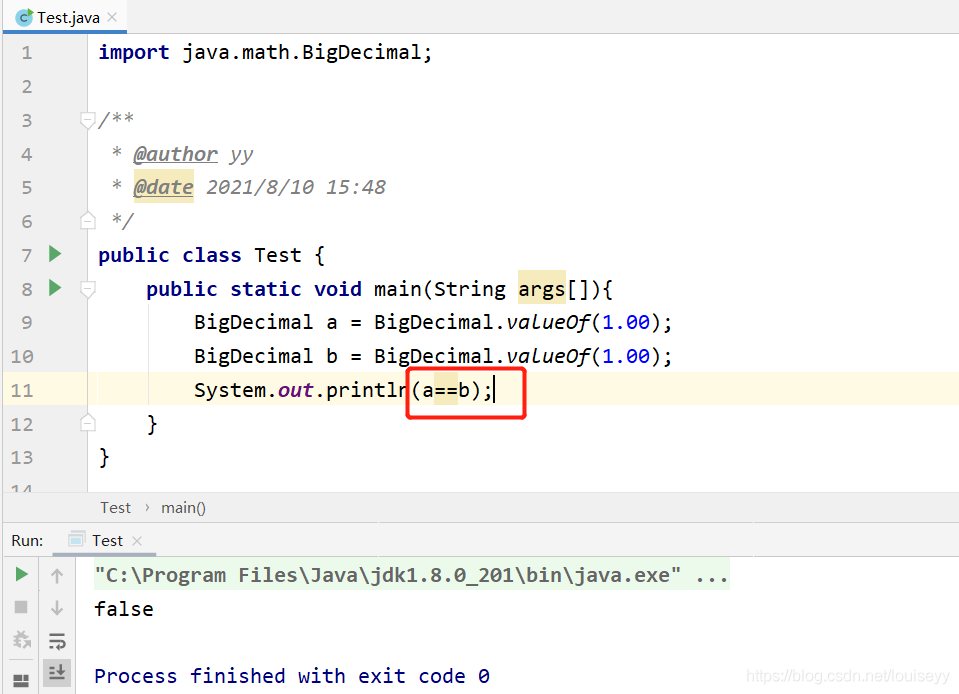
Task: Click valueOf on line 10
Action: (x=548, y=356)
